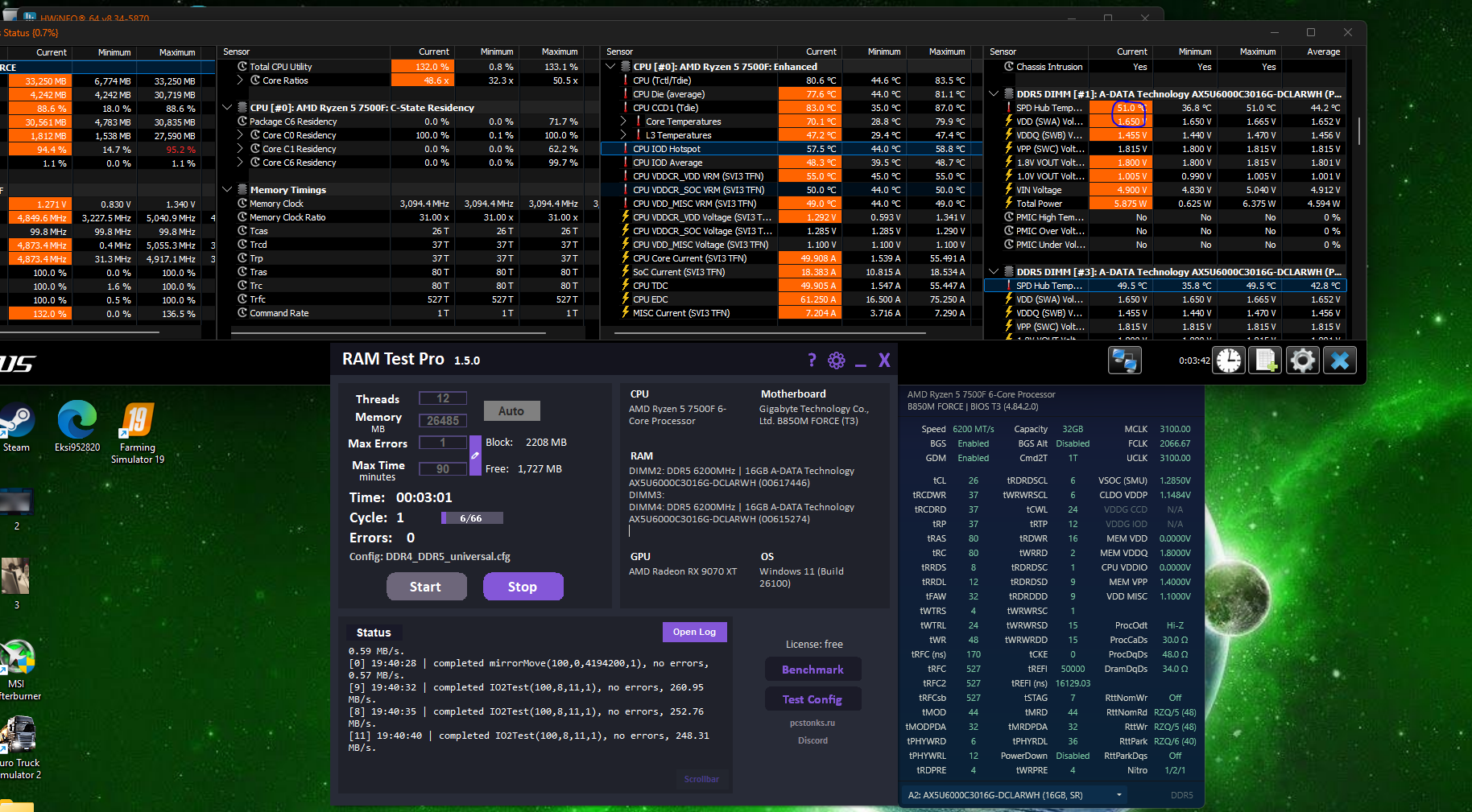Viewport: 1472px width, 812px height.
Task: Collapse the Memory Timings sensor group
Action: point(227,190)
